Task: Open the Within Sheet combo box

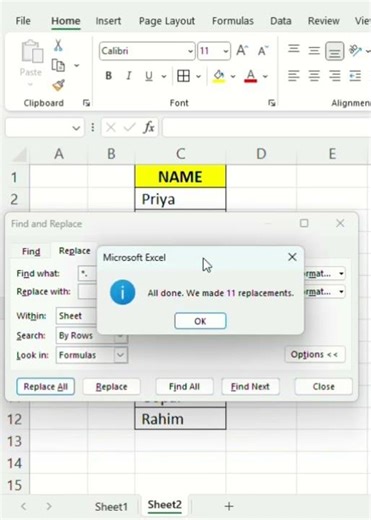Action: (77, 316)
